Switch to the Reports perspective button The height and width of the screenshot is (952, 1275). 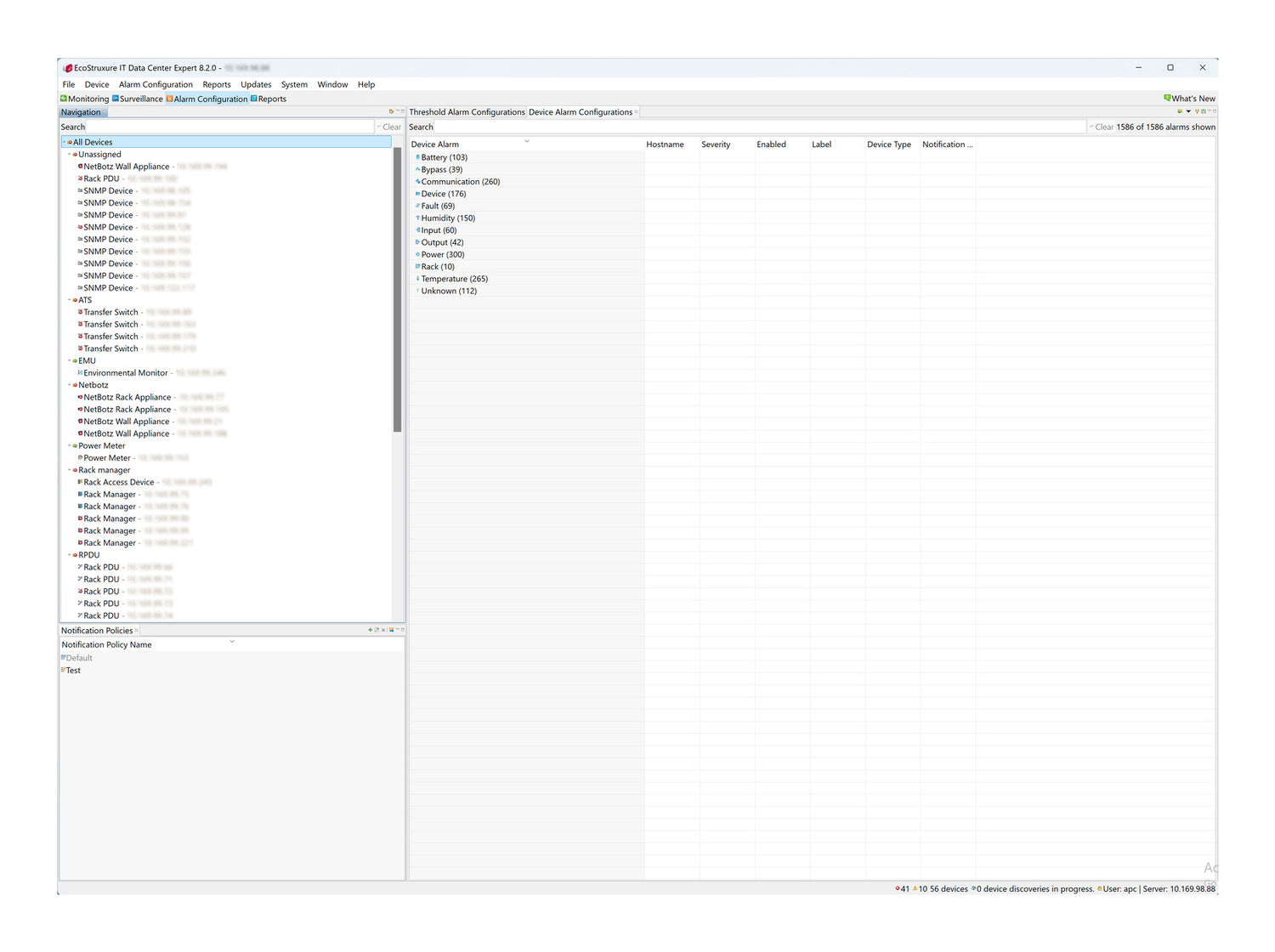269,99
